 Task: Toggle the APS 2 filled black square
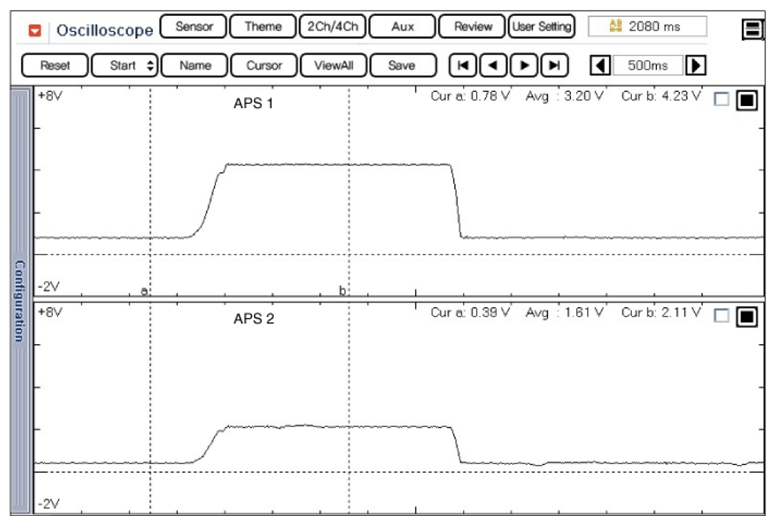tap(746, 317)
